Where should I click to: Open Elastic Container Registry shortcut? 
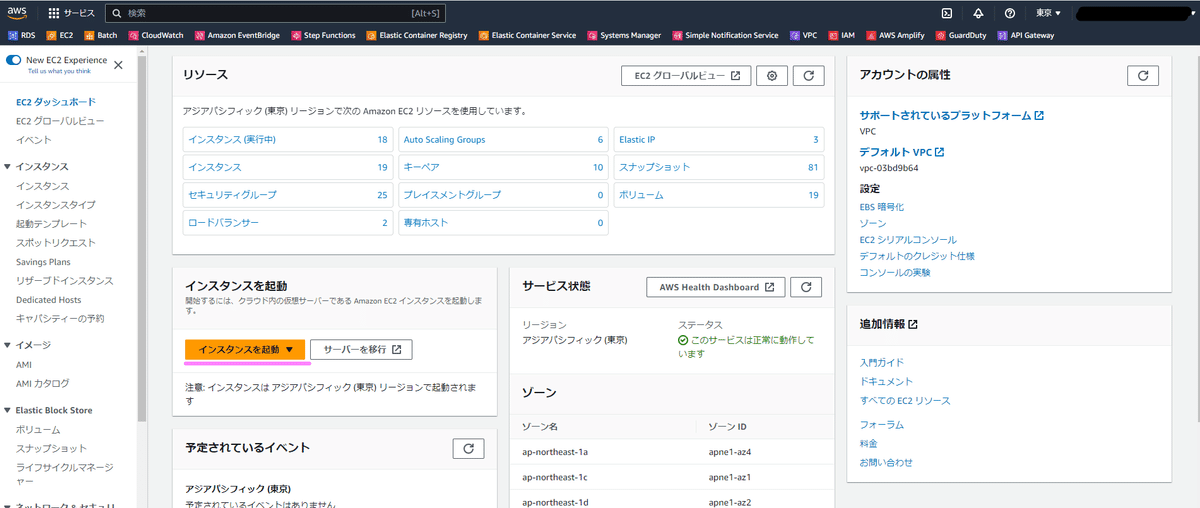tap(416, 35)
